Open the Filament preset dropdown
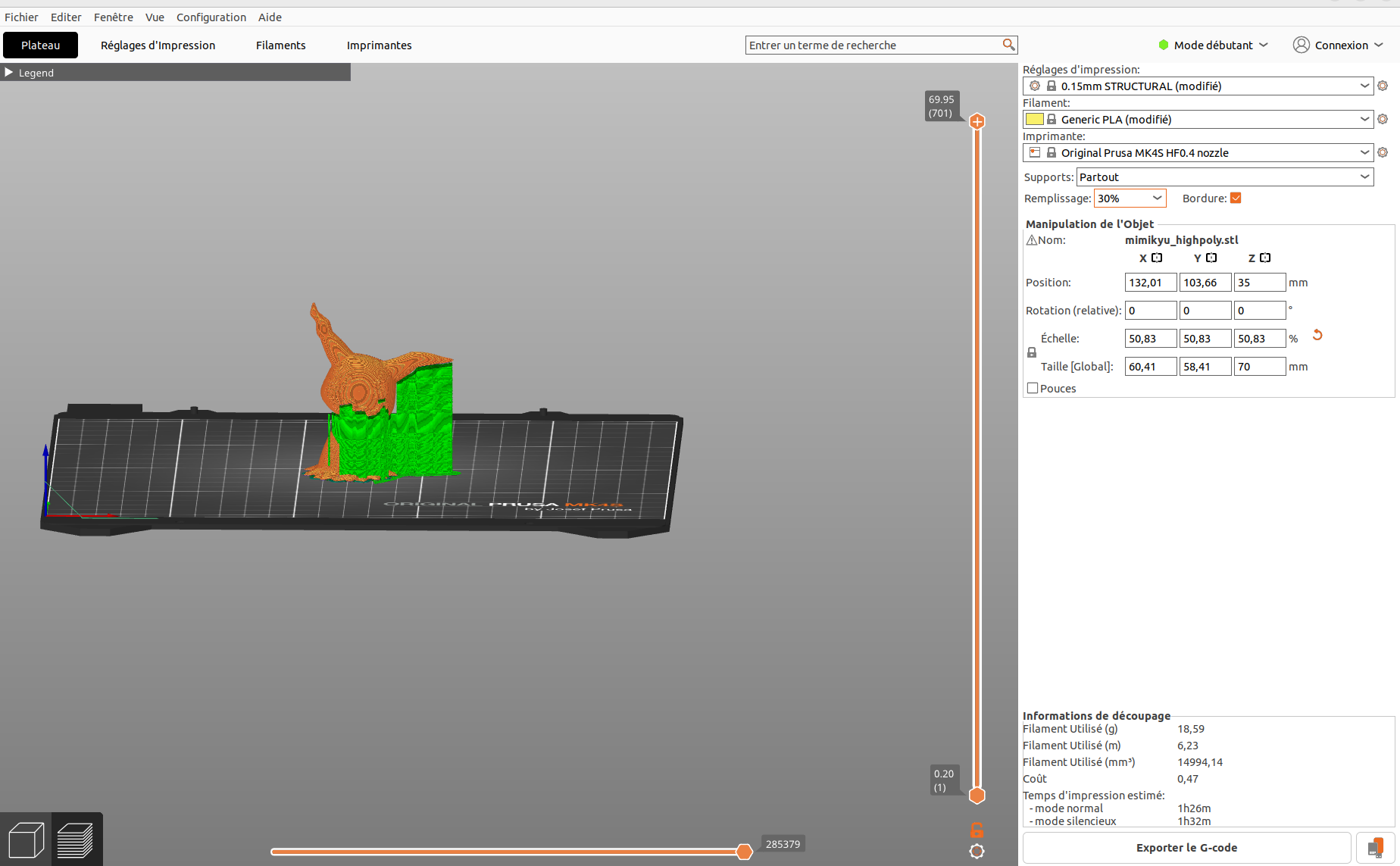Screen dimensions: 1400x866 (1364, 119)
